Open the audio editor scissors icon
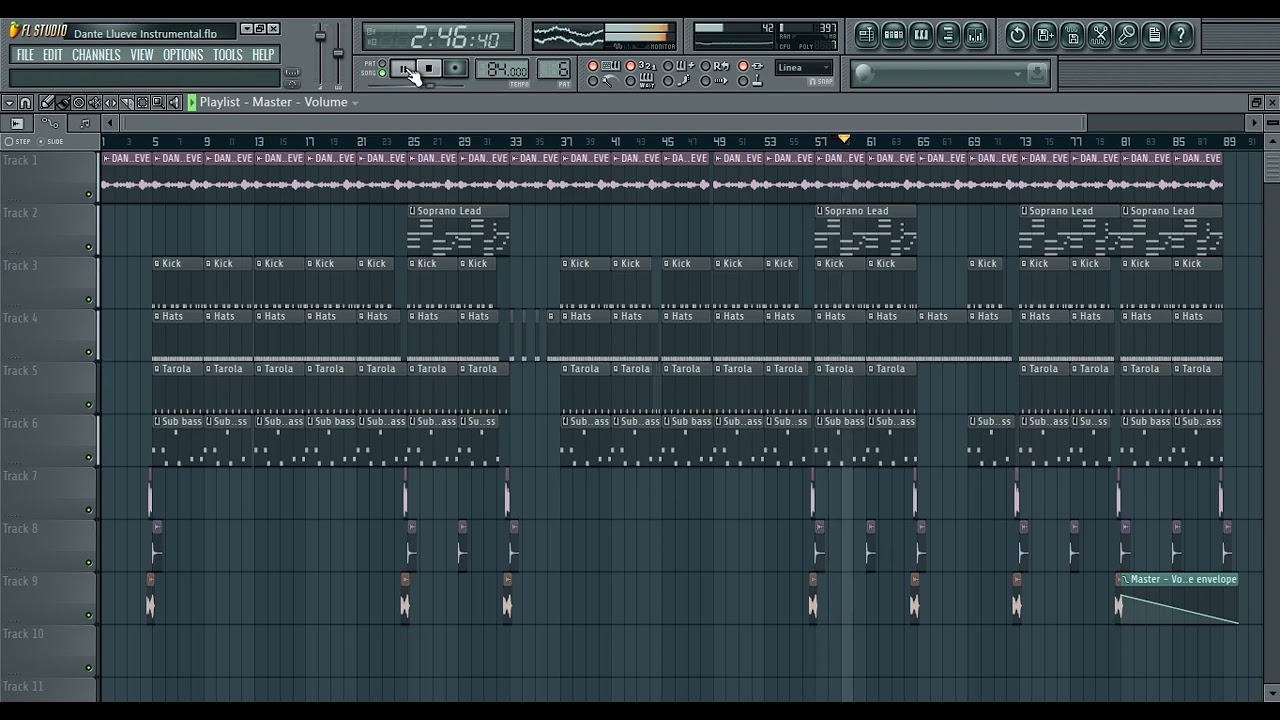The height and width of the screenshot is (720, 1280). [x=1100, y=35]
